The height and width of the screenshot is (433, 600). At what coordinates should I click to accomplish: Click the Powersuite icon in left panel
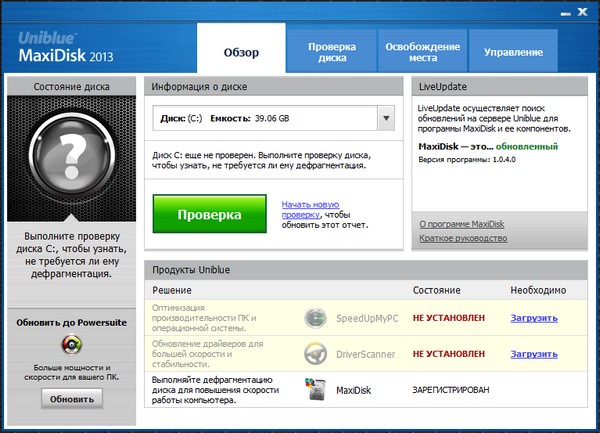(70, 344)
